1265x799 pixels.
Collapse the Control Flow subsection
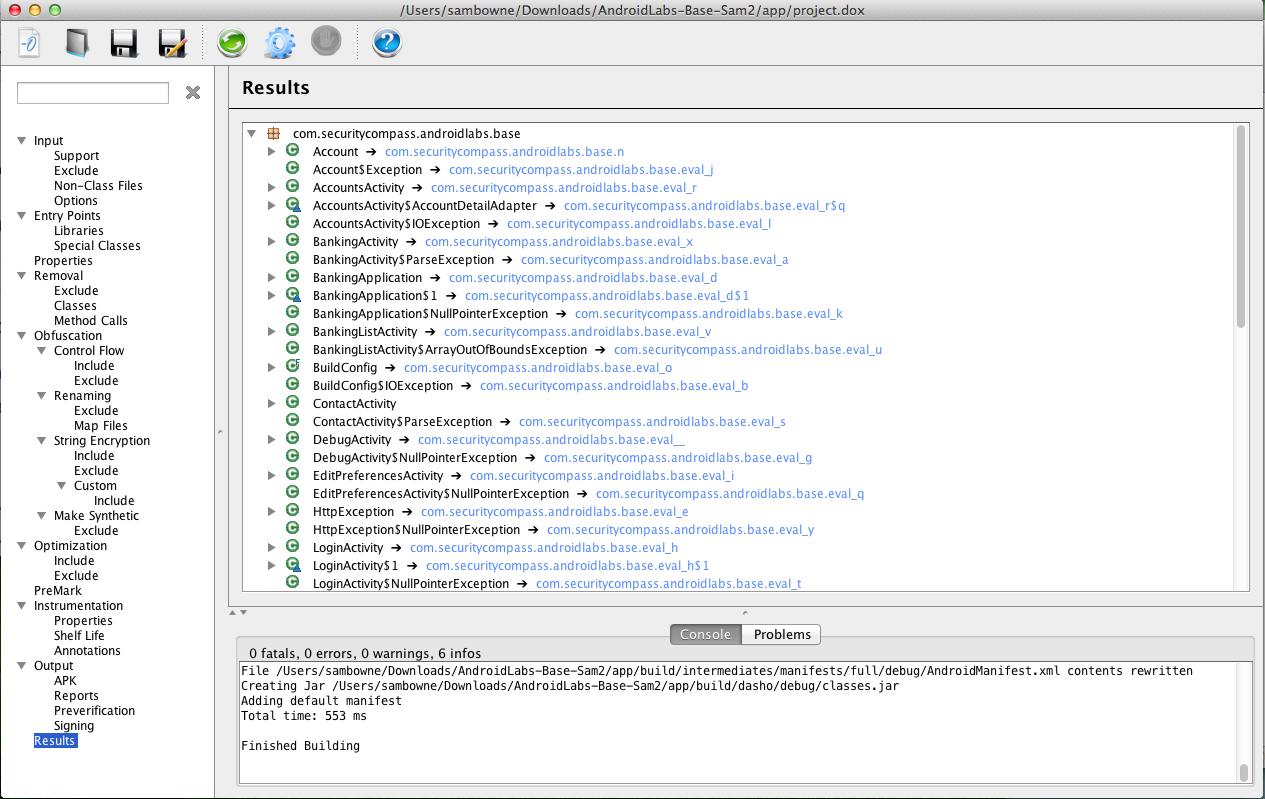tap(42, 351)
